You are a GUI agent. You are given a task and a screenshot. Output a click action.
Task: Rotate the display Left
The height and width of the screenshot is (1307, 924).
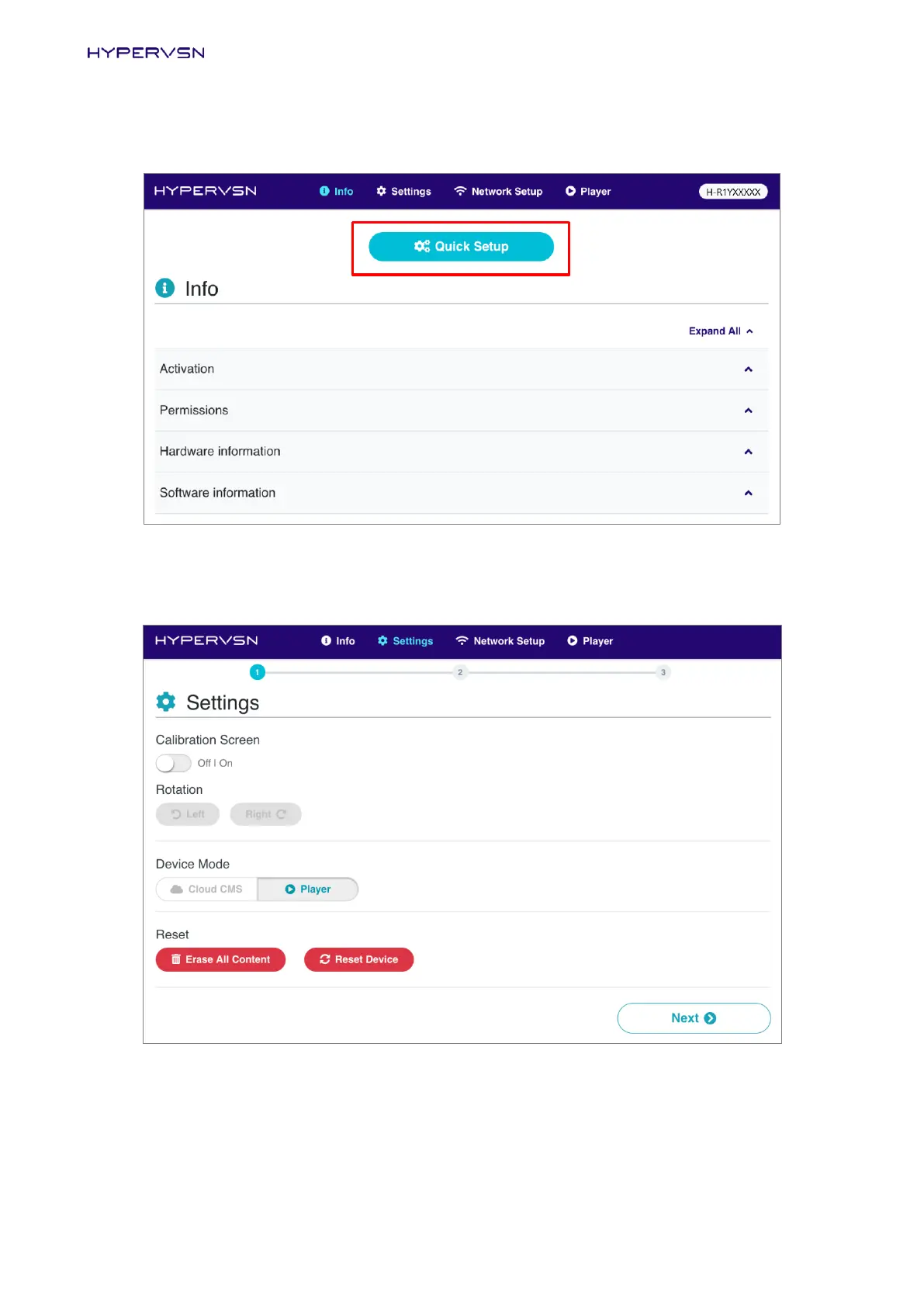point(188,814)
